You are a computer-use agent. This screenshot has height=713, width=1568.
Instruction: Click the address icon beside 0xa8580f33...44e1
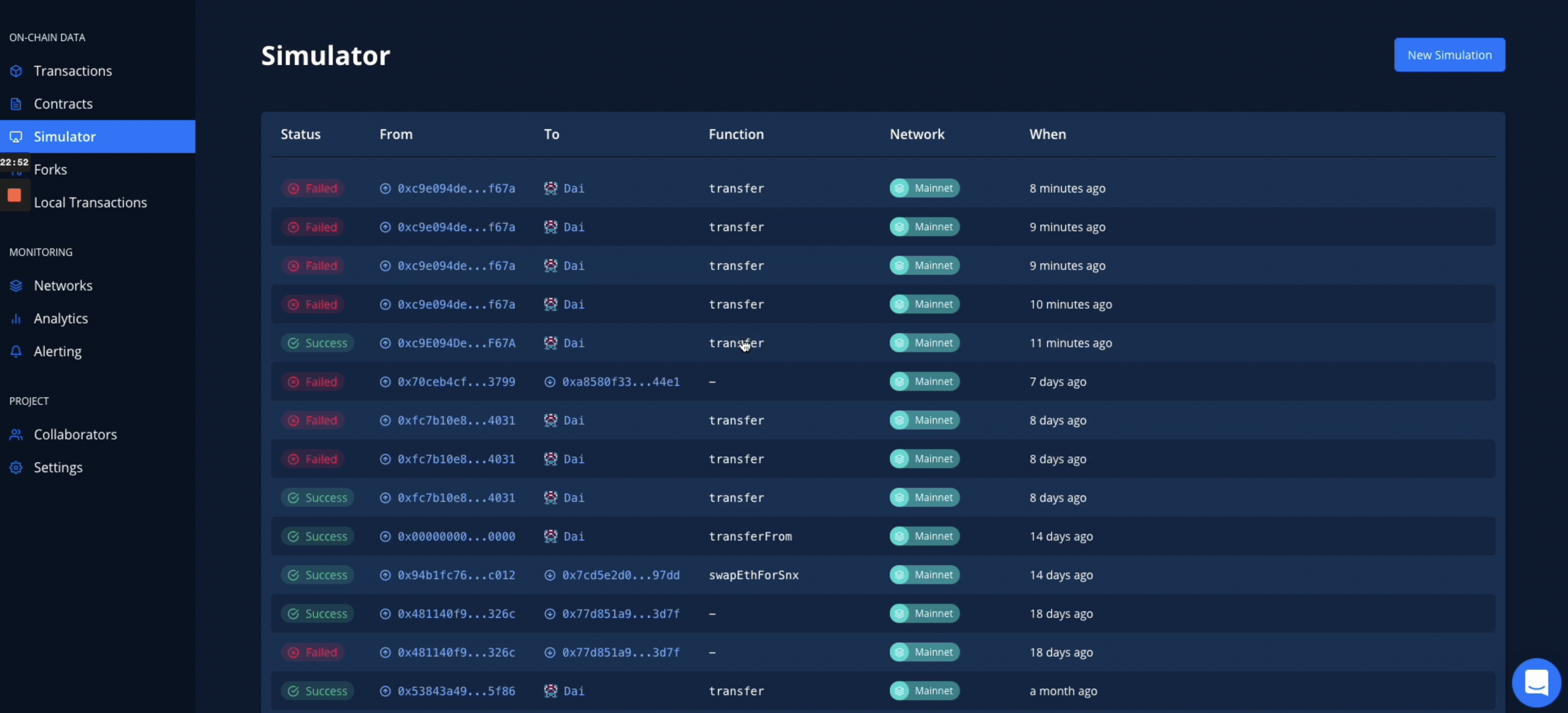pos(550,382)
